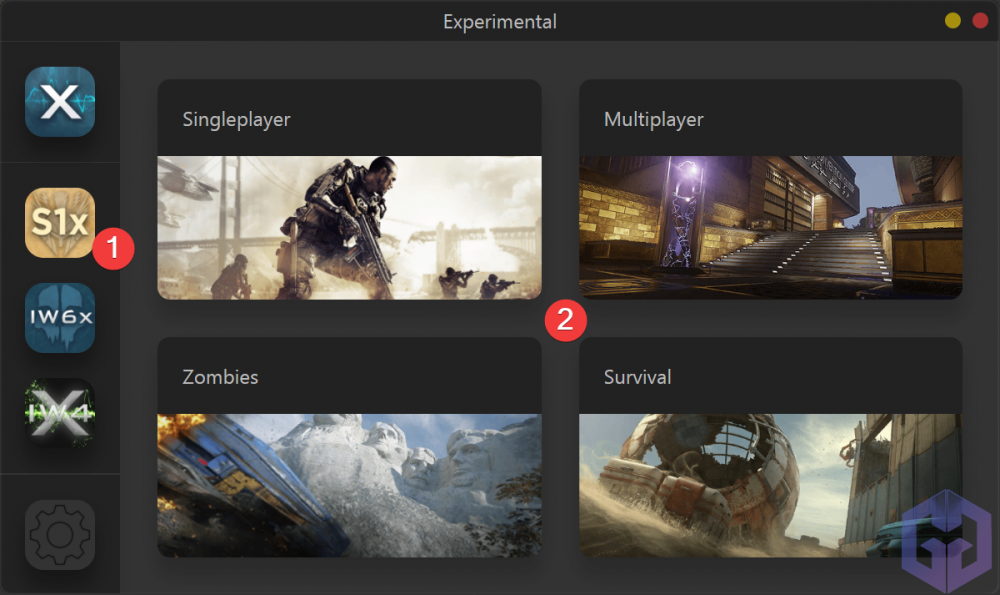Click the red number 1 badge
This screenshot has width=1000, height=595.
click(x=113, y=247)
